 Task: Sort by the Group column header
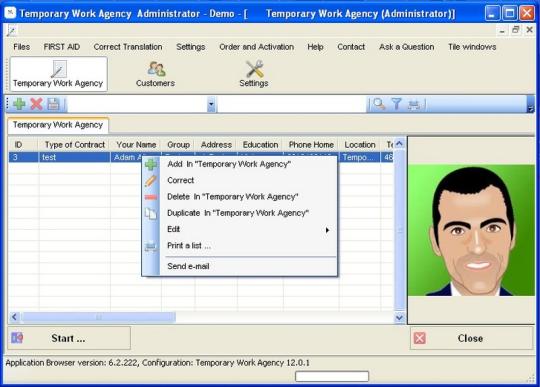pos(178,145)
